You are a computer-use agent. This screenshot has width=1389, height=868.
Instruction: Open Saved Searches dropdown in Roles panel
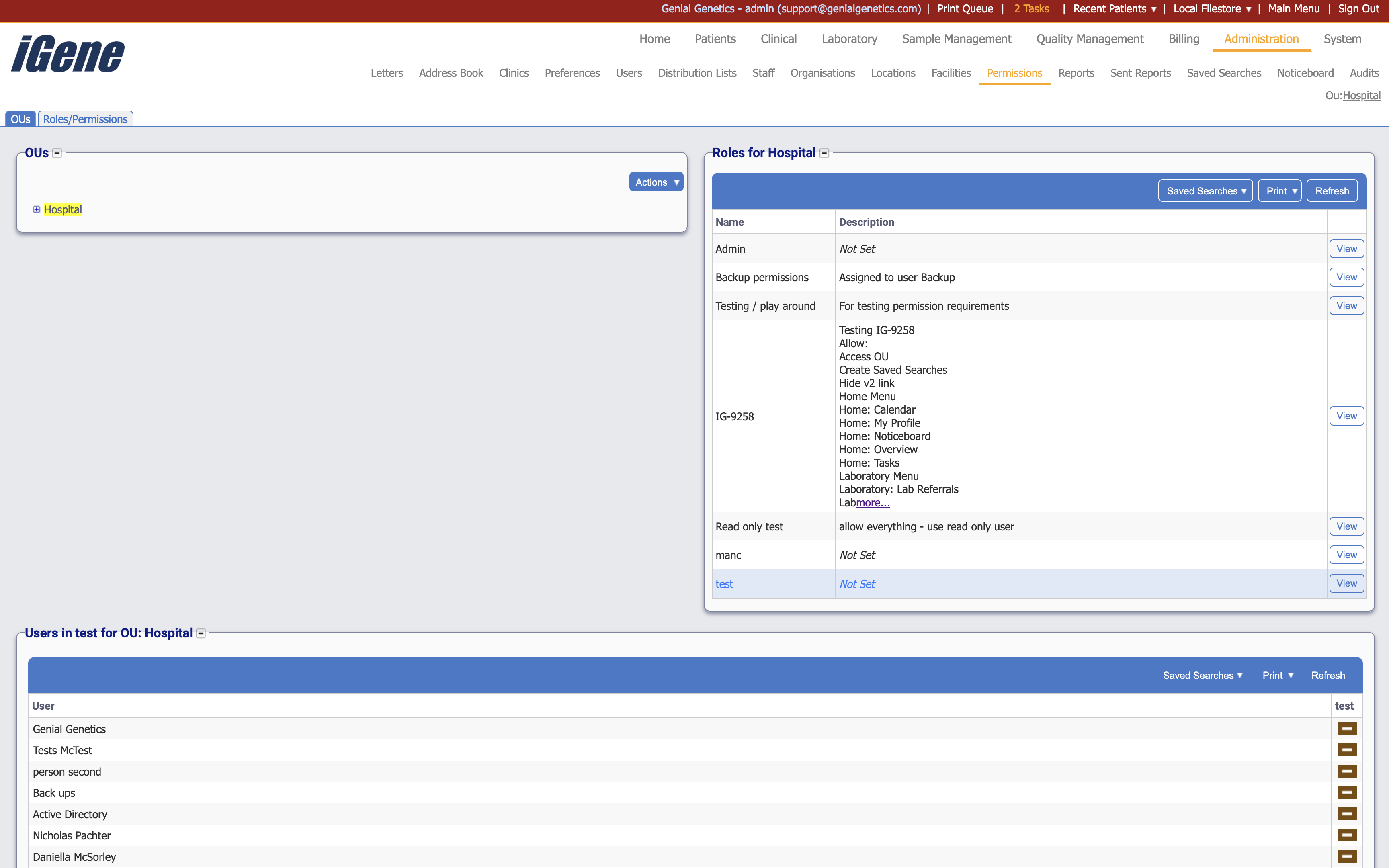point(1205,191)
